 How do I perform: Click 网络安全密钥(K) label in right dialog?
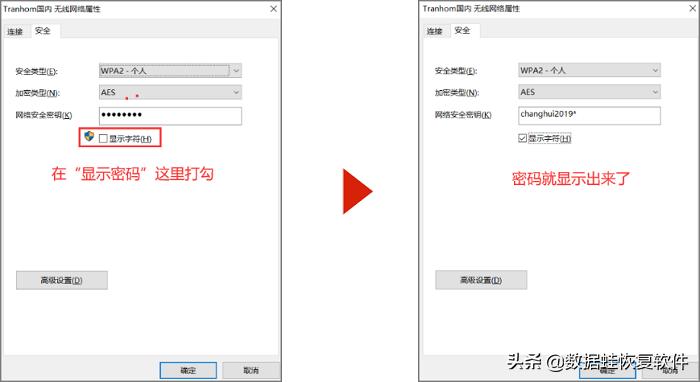463,115
